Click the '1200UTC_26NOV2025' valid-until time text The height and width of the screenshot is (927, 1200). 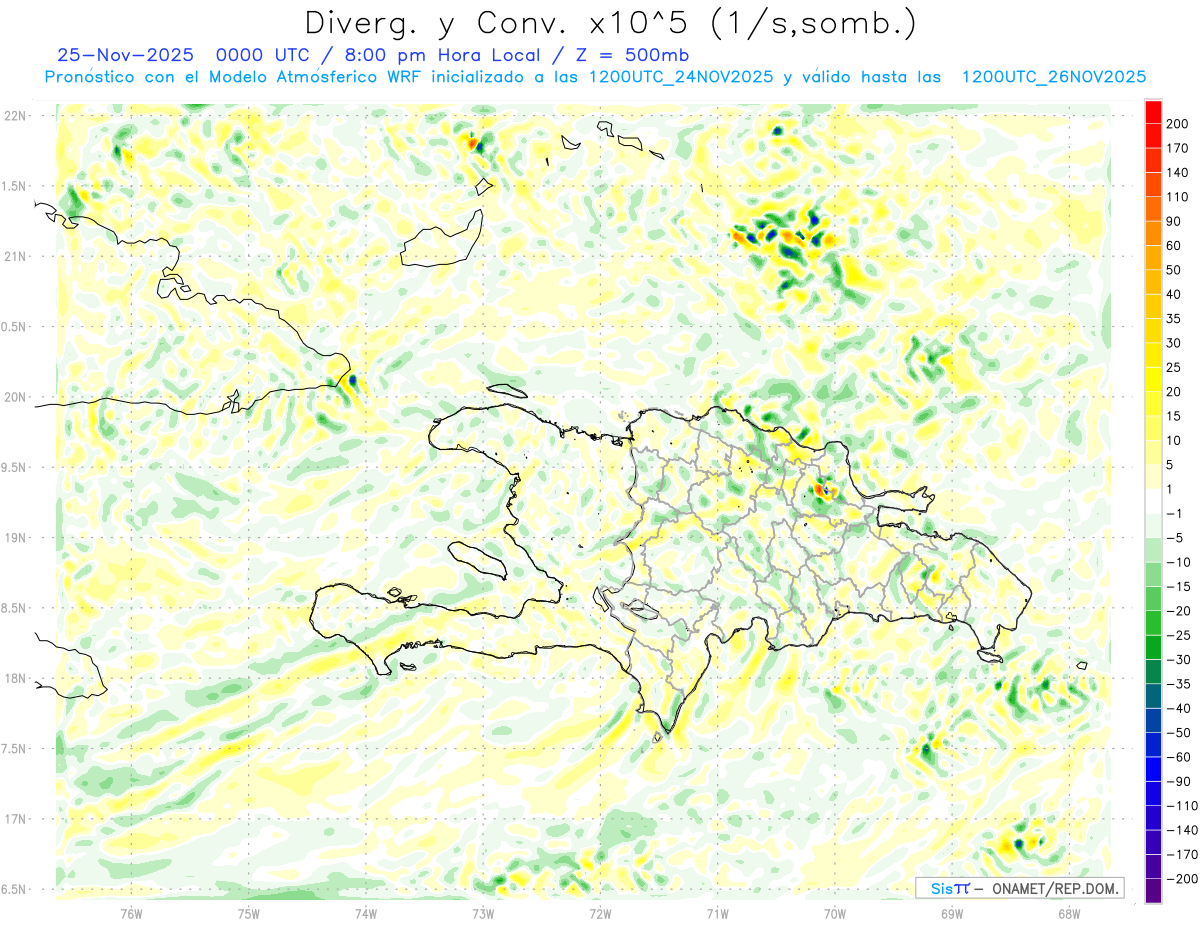[x=1053, y=77]
